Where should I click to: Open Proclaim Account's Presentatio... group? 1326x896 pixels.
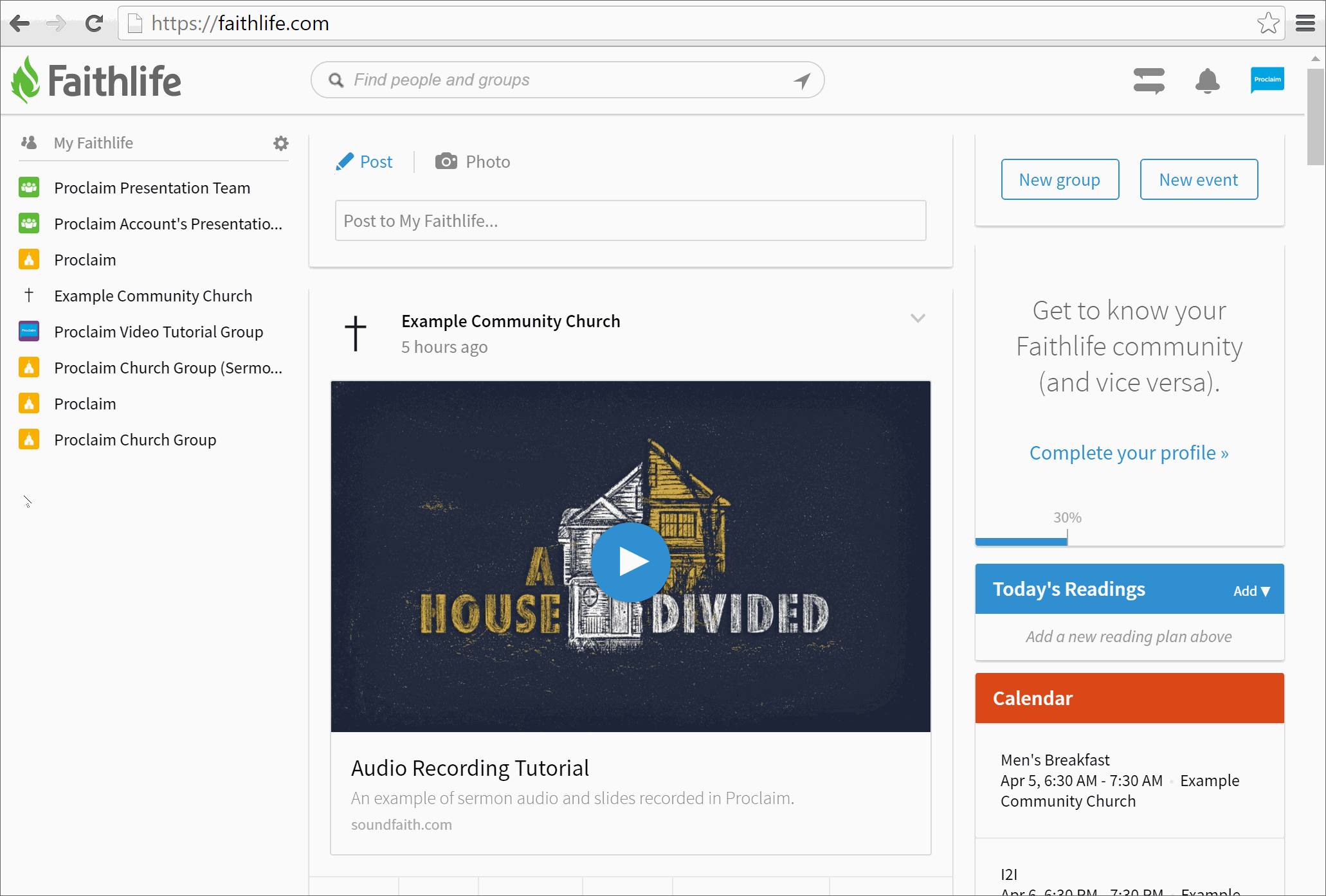pos(168,224)
